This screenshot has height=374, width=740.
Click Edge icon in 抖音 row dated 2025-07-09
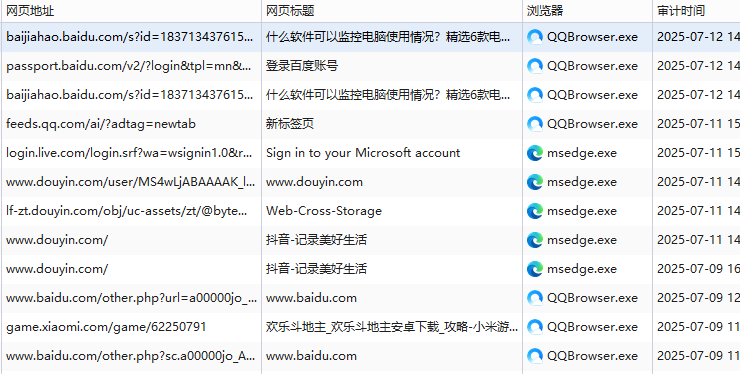tap(535, 269)
